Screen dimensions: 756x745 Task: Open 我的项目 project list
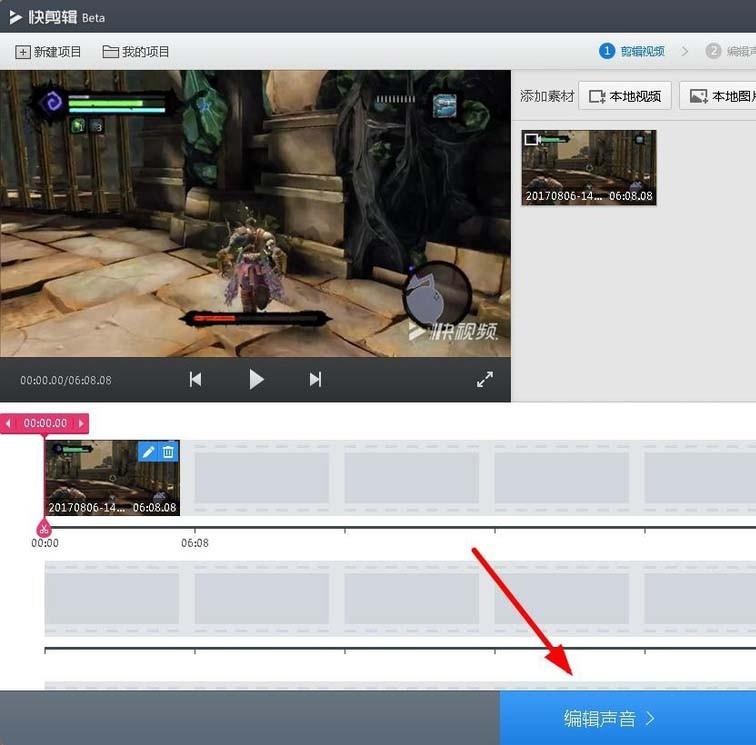[136, 52]
